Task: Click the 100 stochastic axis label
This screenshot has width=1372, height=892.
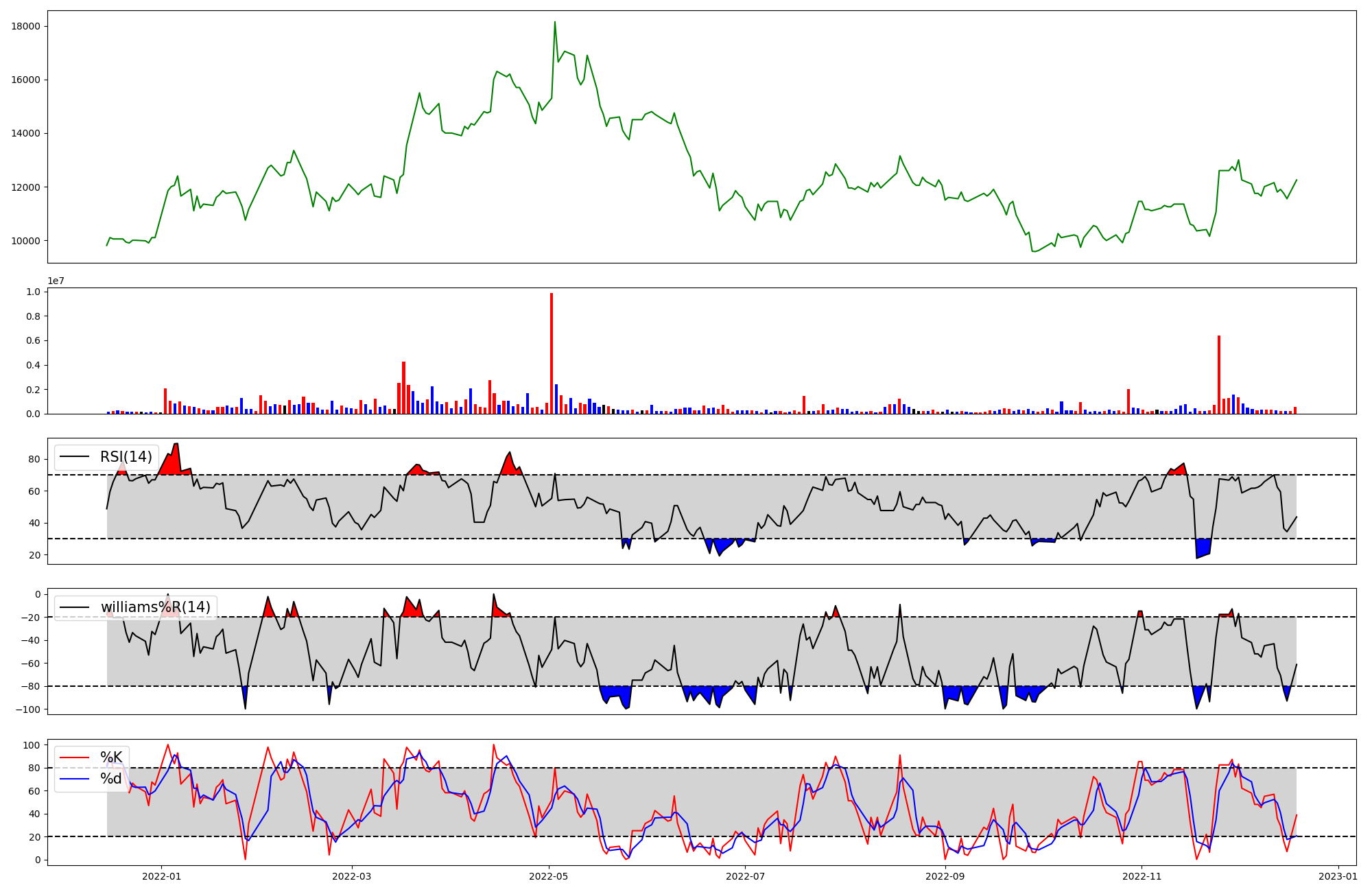Action: (32, 745)
